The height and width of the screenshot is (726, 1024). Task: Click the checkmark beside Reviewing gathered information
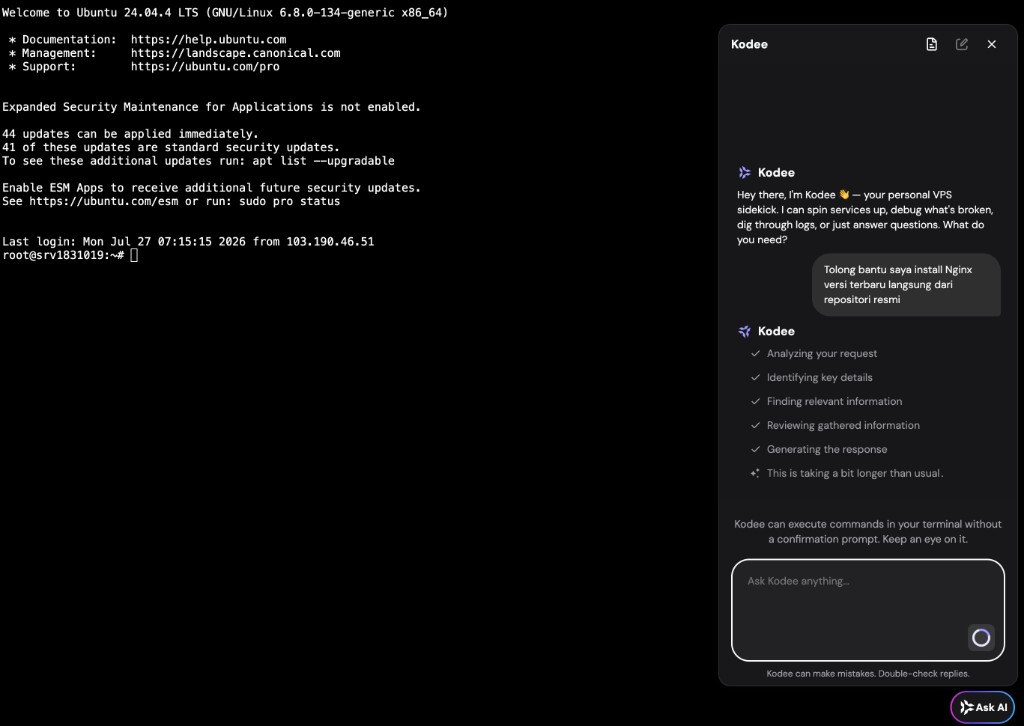tap(756, 425)
